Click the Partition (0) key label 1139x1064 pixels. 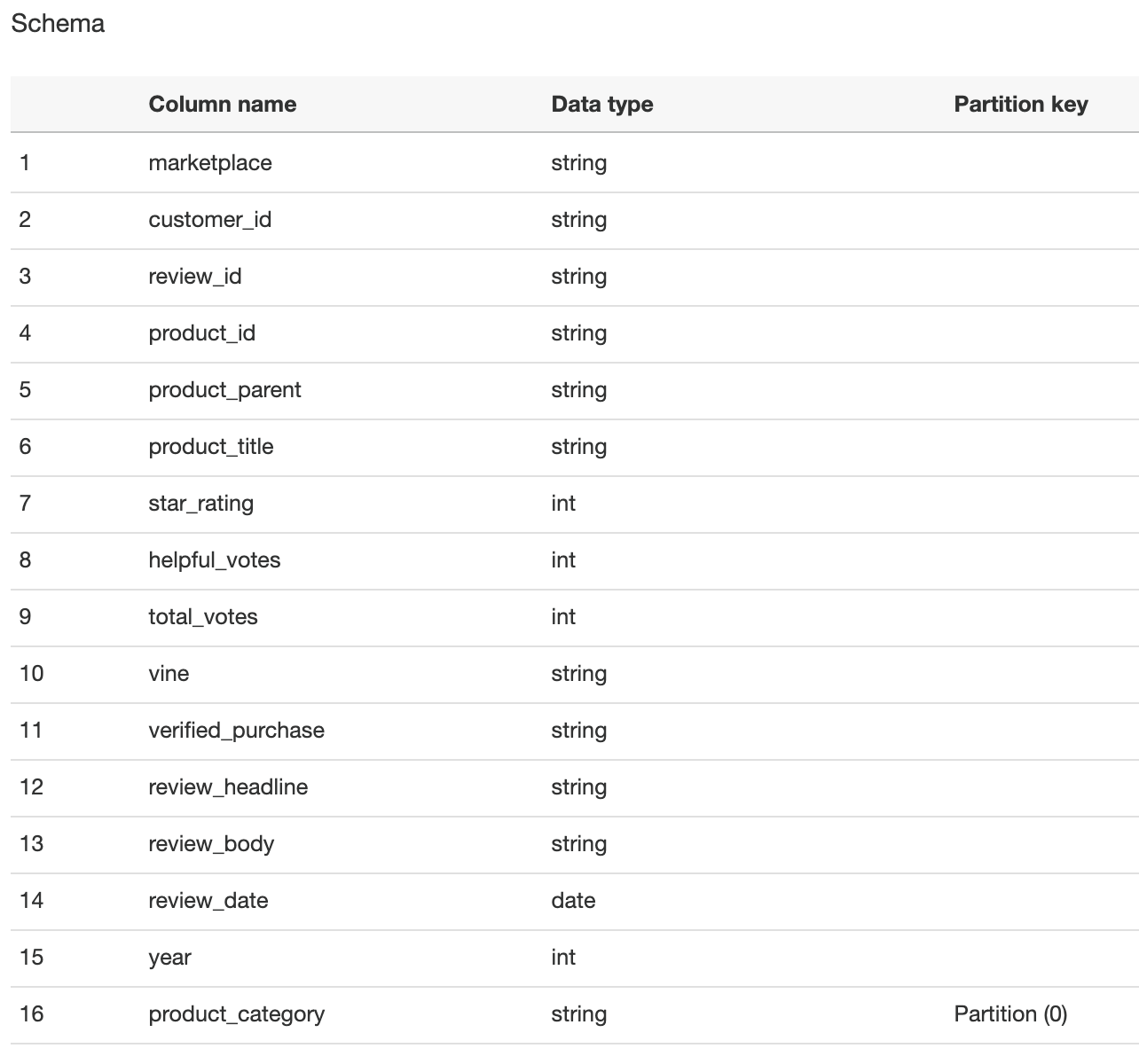pyautogui.click(x=1010, y=1014)
